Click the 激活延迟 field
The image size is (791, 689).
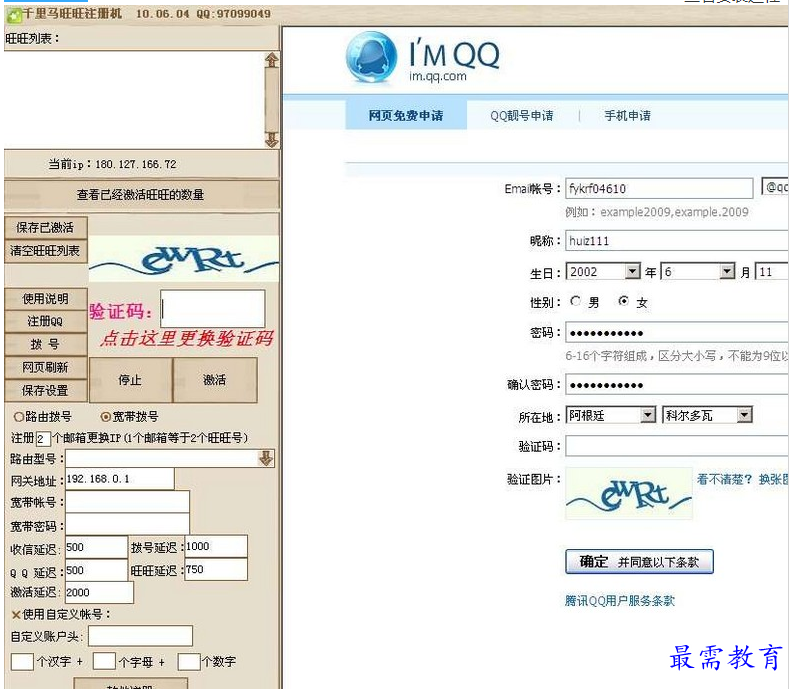point(99,593)
